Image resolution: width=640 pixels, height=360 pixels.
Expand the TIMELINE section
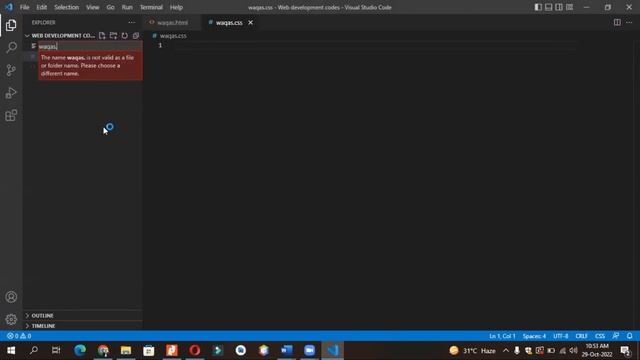(x=43, y=326)
